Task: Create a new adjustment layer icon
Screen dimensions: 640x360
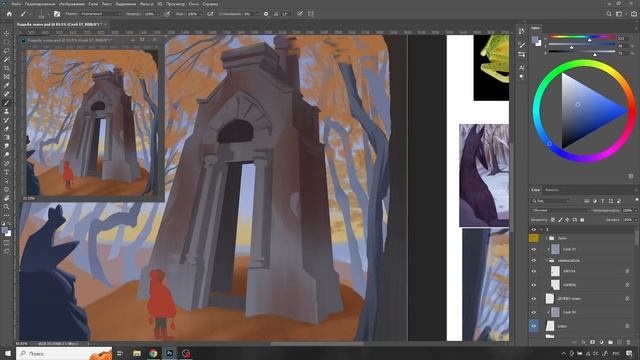Action: click(x=601, y=342)
